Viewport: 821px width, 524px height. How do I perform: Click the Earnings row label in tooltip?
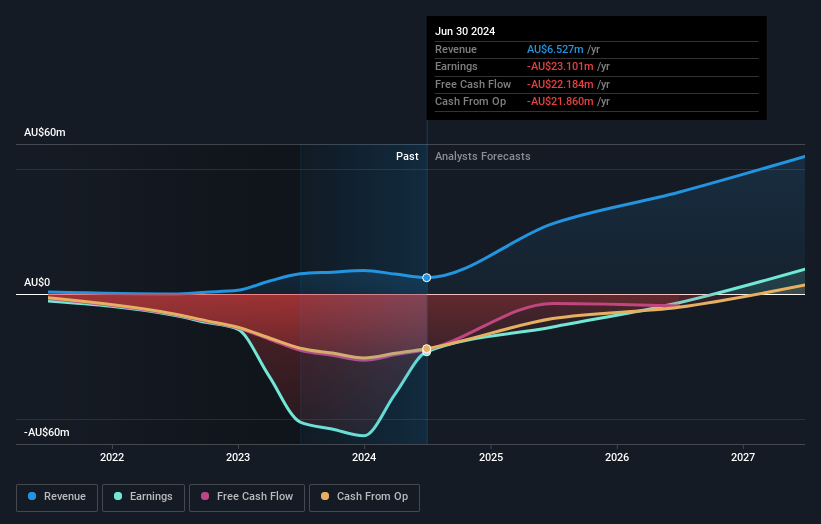pyautogui.click(x=457, y=66)
